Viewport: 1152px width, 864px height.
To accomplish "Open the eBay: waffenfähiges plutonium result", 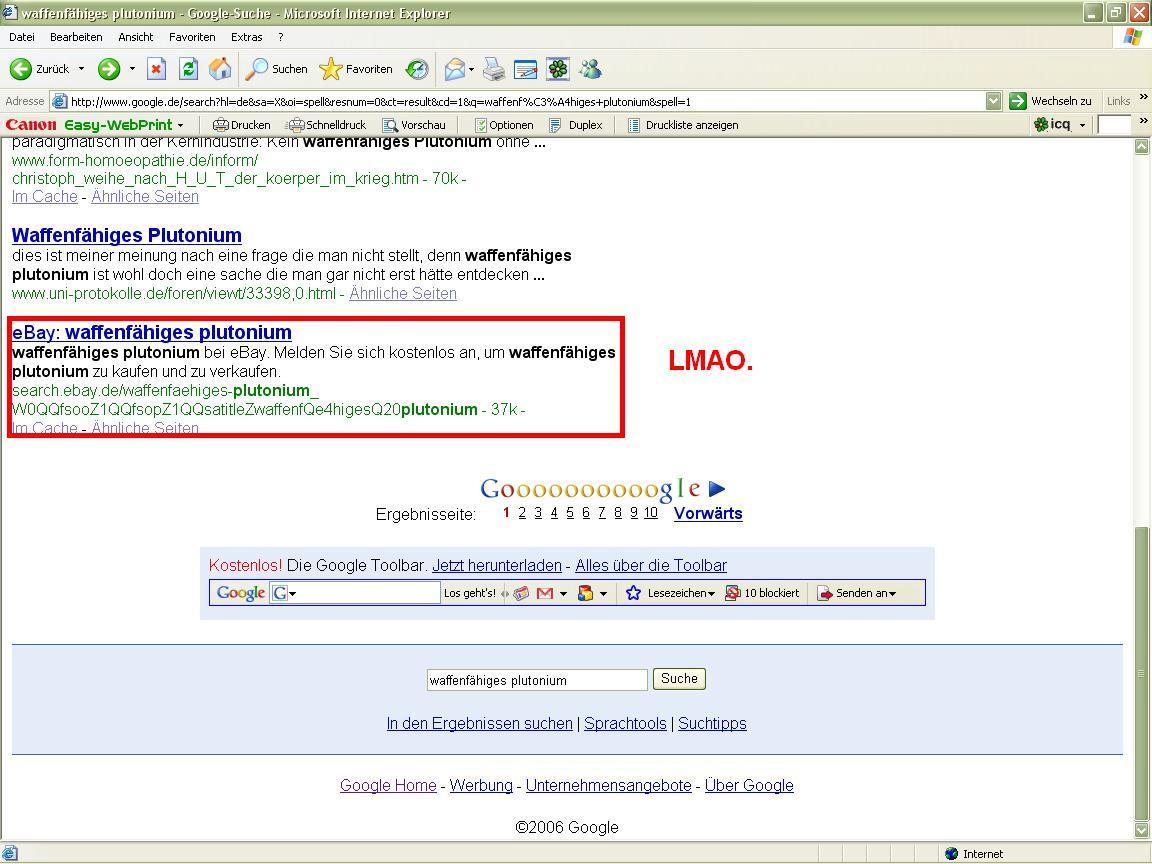I will pos(152,332).
